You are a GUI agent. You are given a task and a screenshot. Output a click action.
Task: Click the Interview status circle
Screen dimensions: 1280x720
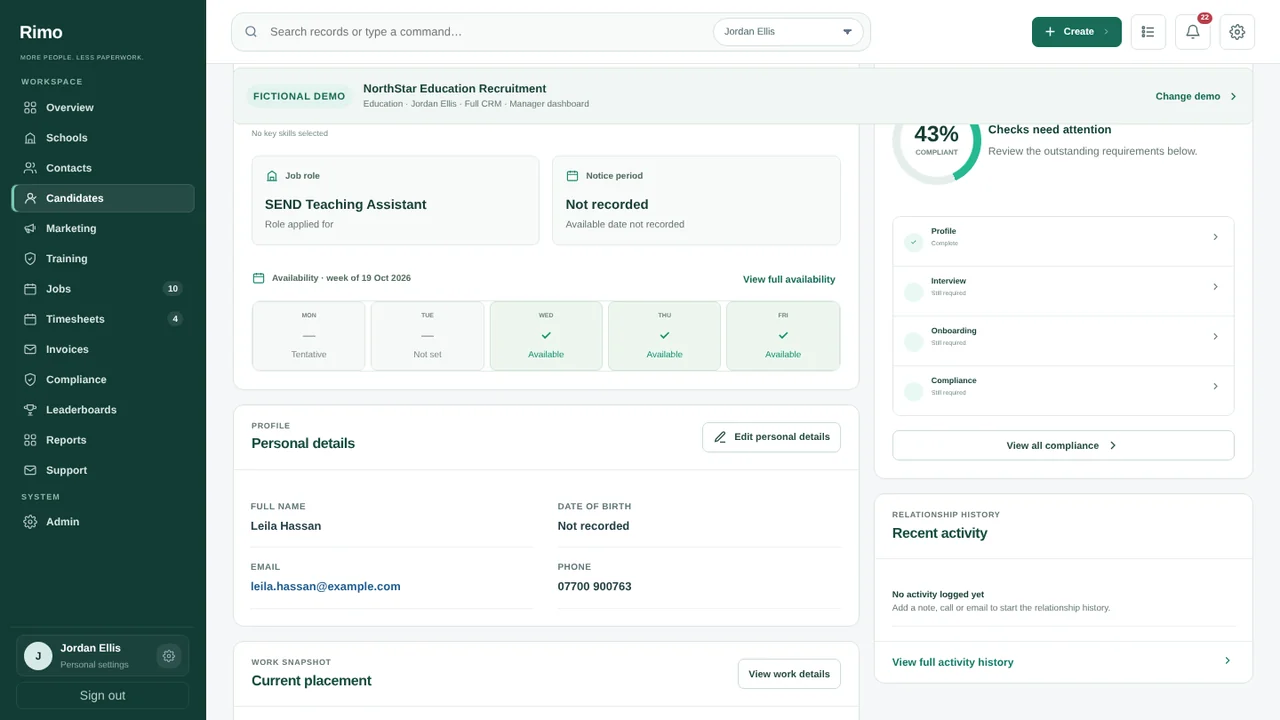[x=913, y=292]
